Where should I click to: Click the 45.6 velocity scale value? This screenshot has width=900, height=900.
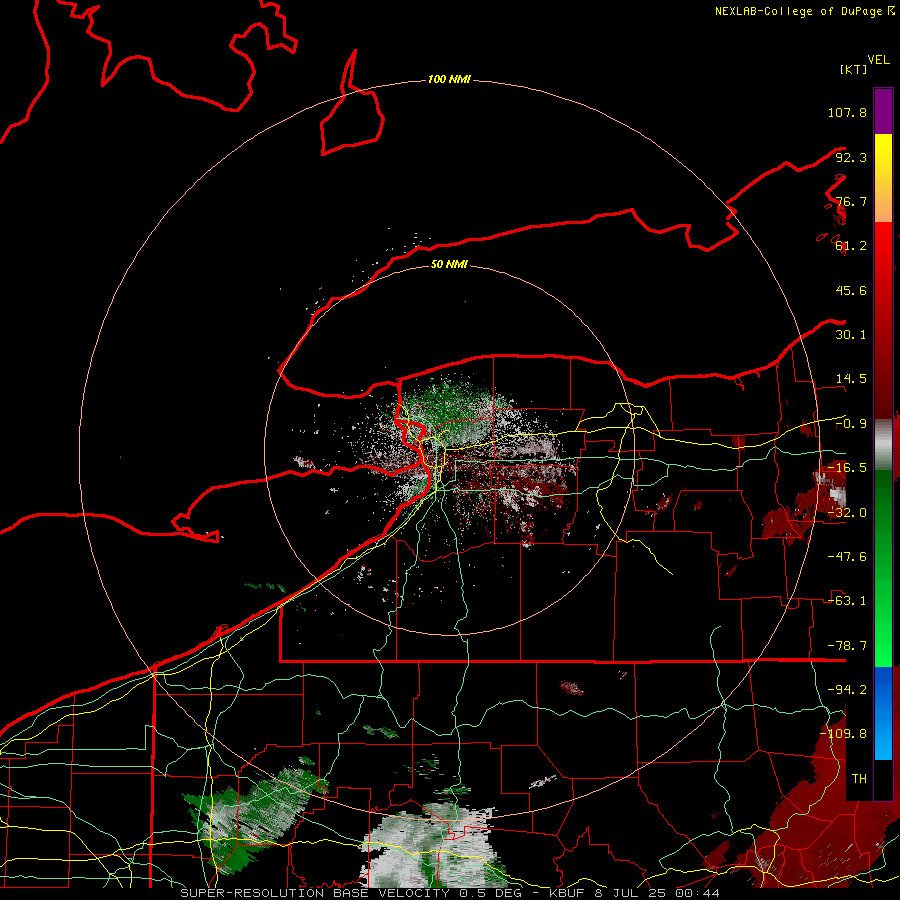coord(851,290)
